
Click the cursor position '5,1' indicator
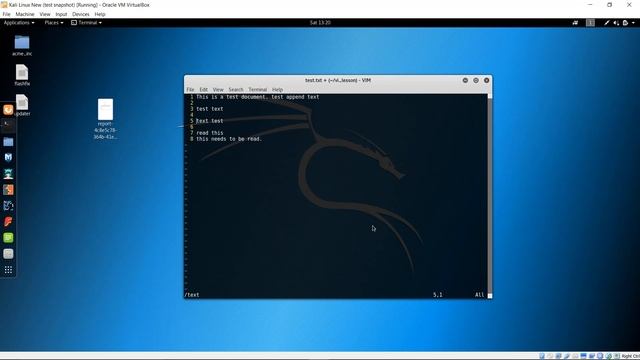pos(438,295)
